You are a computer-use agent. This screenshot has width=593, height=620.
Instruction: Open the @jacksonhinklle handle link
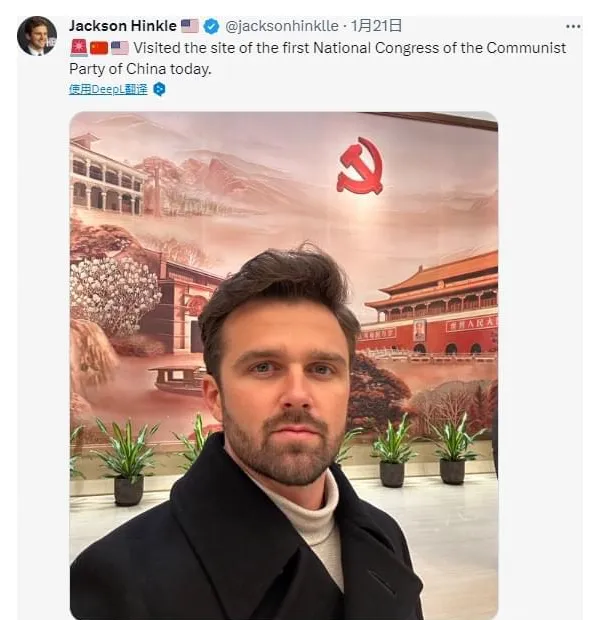pos(282,26)
